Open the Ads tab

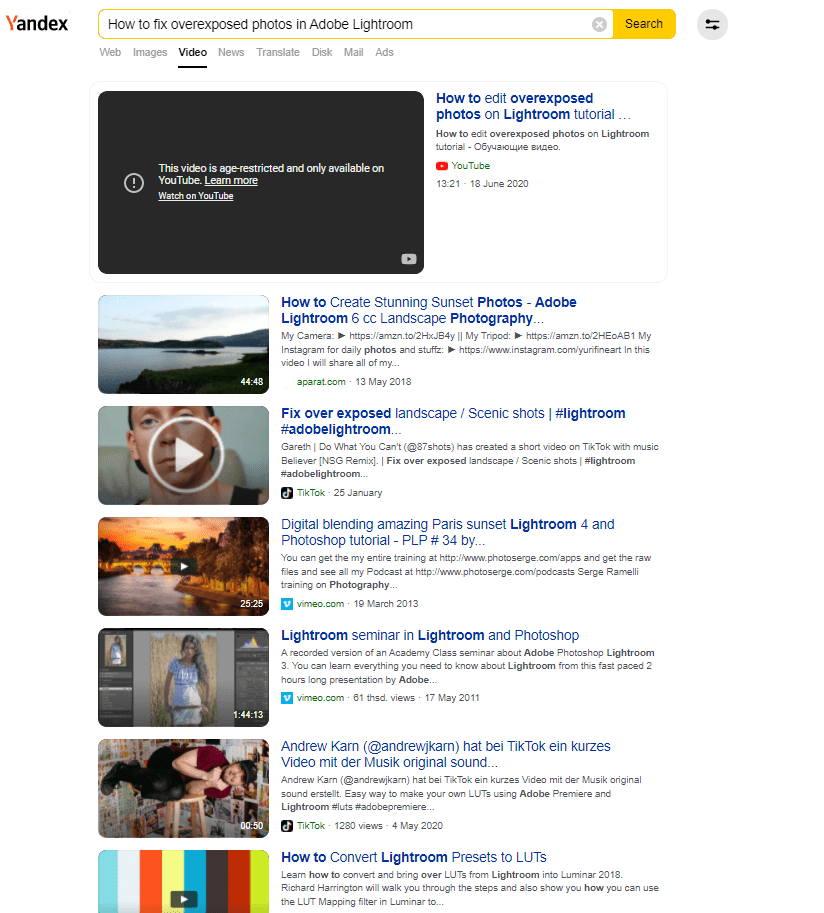pos(384,52)
